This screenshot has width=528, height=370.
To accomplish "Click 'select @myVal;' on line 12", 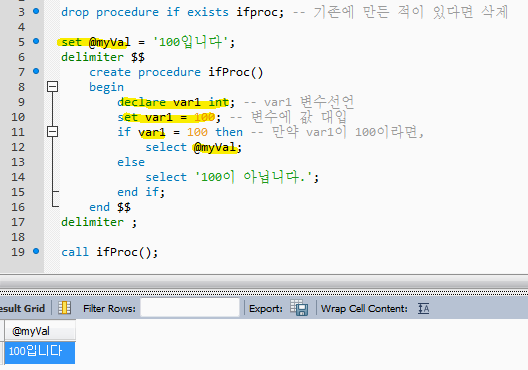I will click(x=194, y=147).
